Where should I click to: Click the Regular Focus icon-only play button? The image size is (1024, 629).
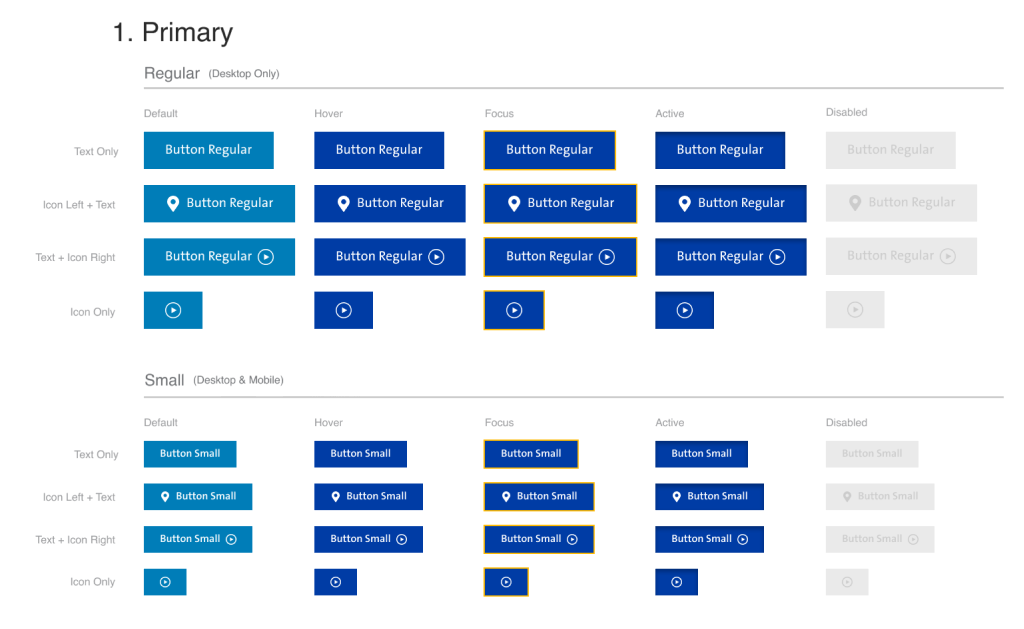pyautogui.click(x=514, y=310)
